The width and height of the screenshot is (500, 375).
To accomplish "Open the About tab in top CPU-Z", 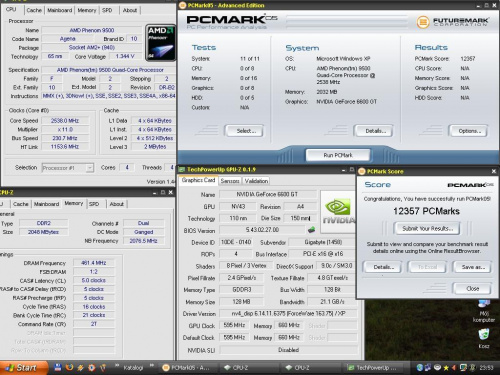I will [x=130, y=10].
